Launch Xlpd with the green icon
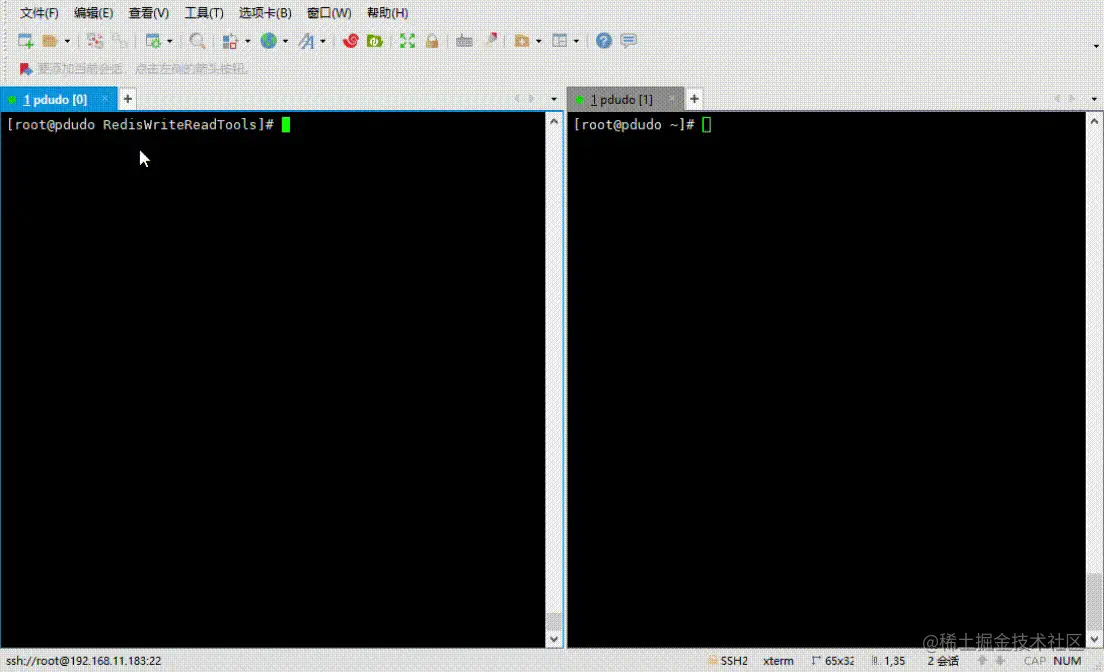The height and width of the screenshot is (672, 1104). tap(375, 41)
